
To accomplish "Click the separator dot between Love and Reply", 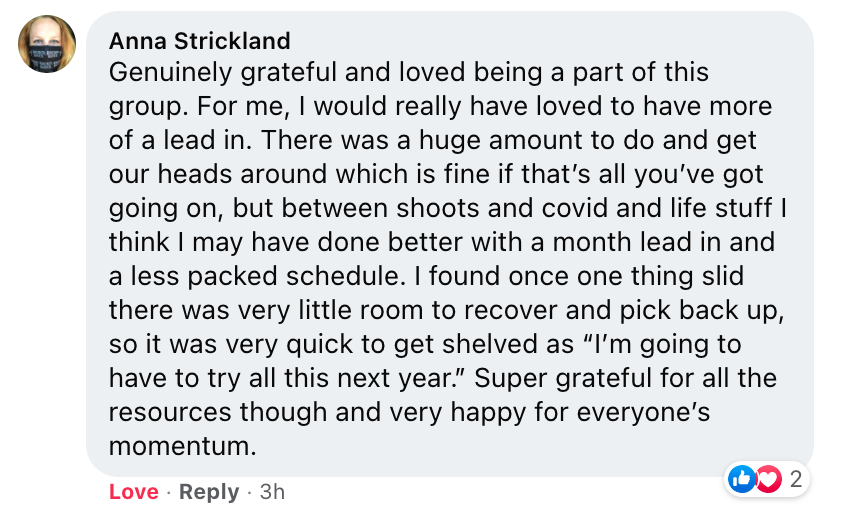I will pos(169,492).
